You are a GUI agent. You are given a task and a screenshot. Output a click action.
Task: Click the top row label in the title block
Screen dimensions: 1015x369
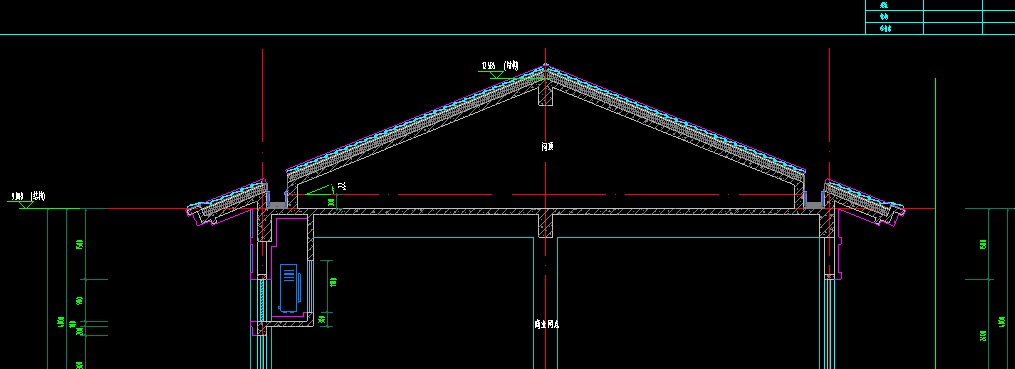click(x=884, y=5)
